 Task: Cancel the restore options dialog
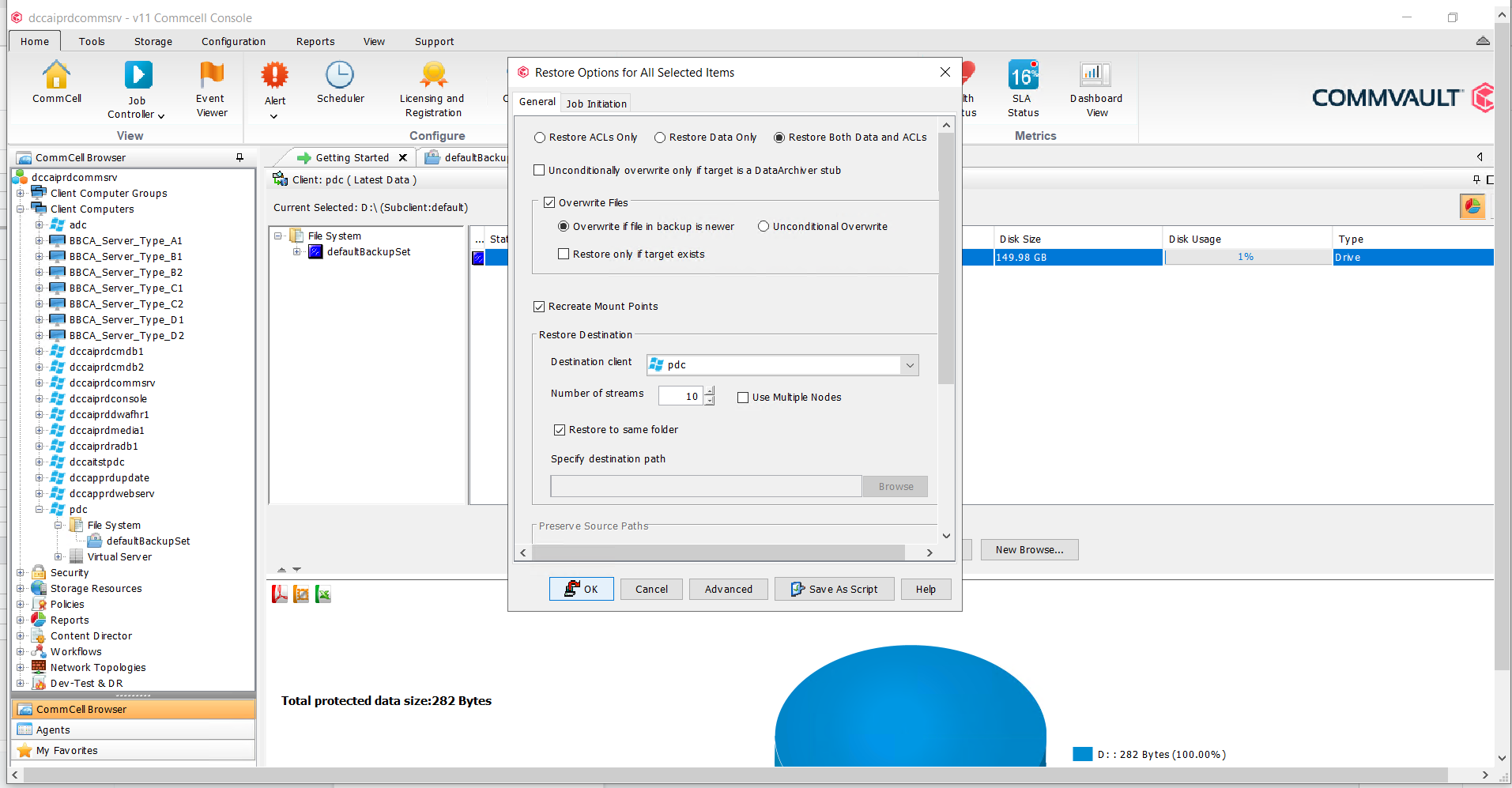click(651, 589)
